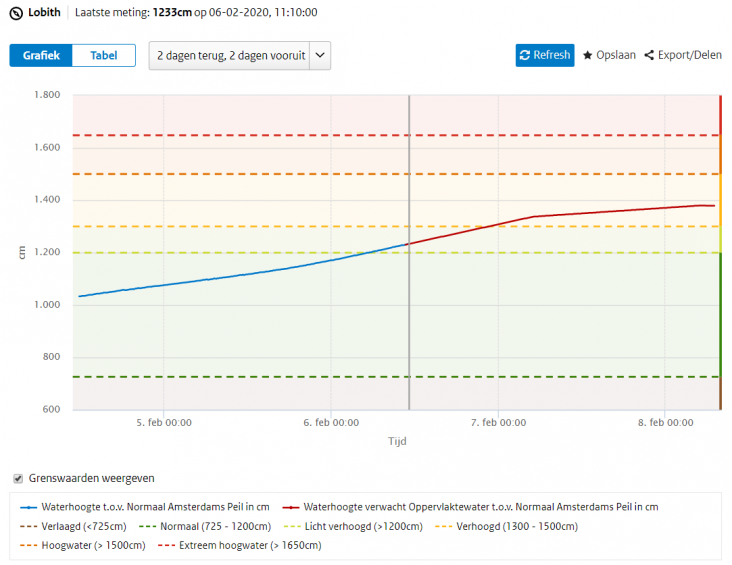732x565 pixels.
Task: Switch to the Tabel tab
Action: (104, 56)
